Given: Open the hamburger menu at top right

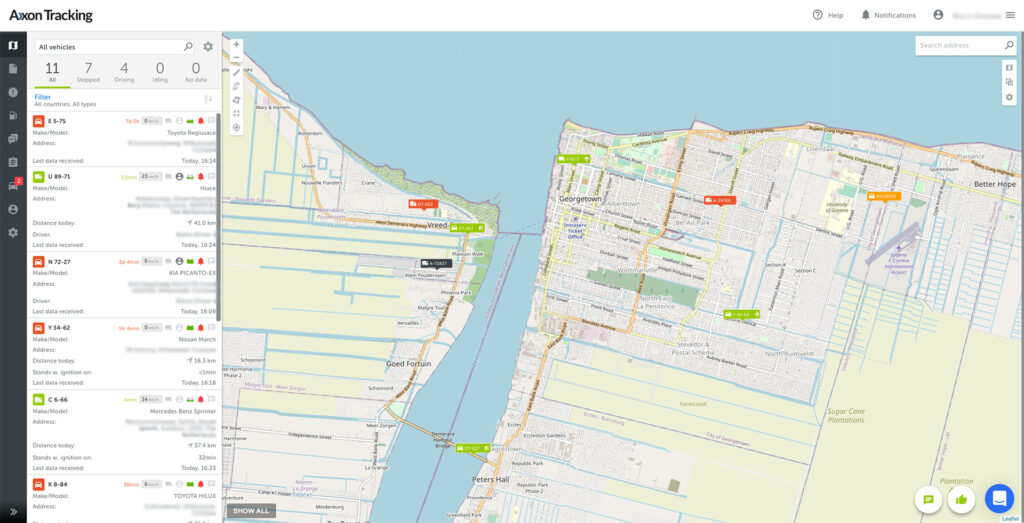Looking at the screenshot, I should coord(1010,15).
